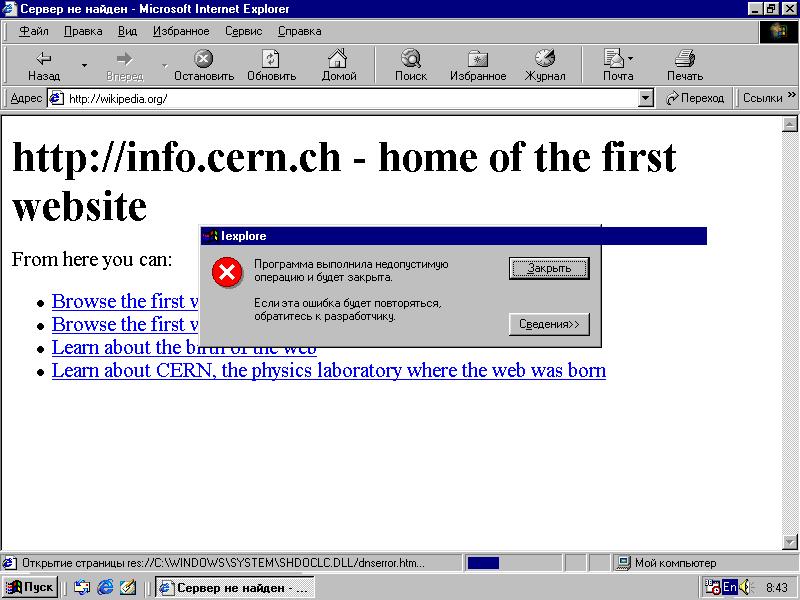Click the Печать (Print) toolbar icon

pyautogui.click(x=684, y=60)
